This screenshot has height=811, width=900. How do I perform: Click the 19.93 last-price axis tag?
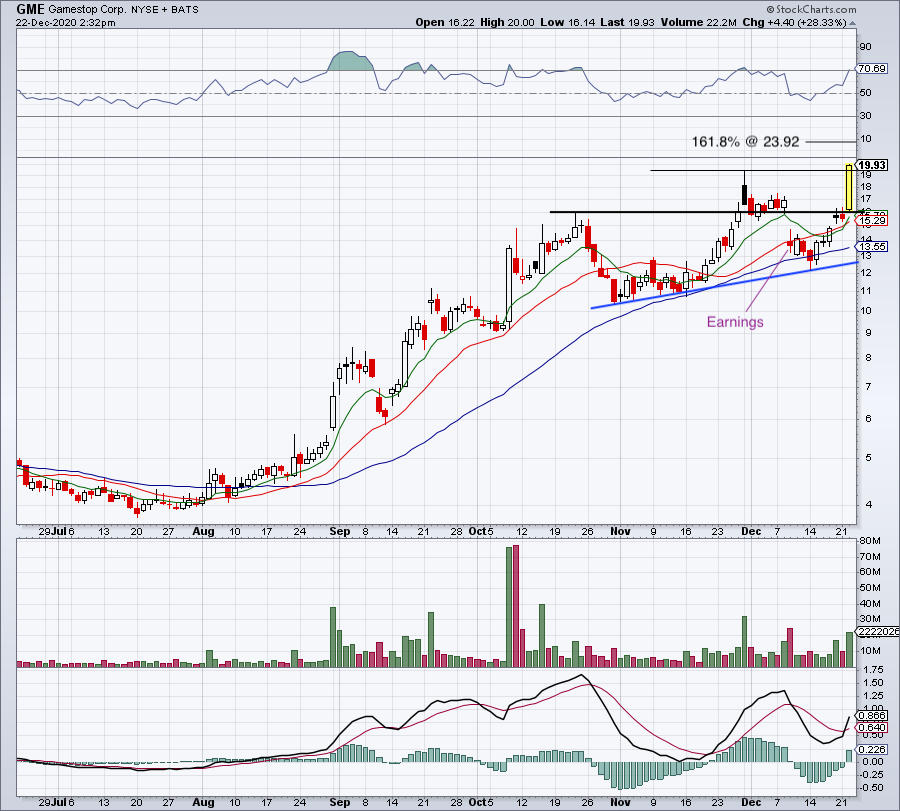point(872,165)
